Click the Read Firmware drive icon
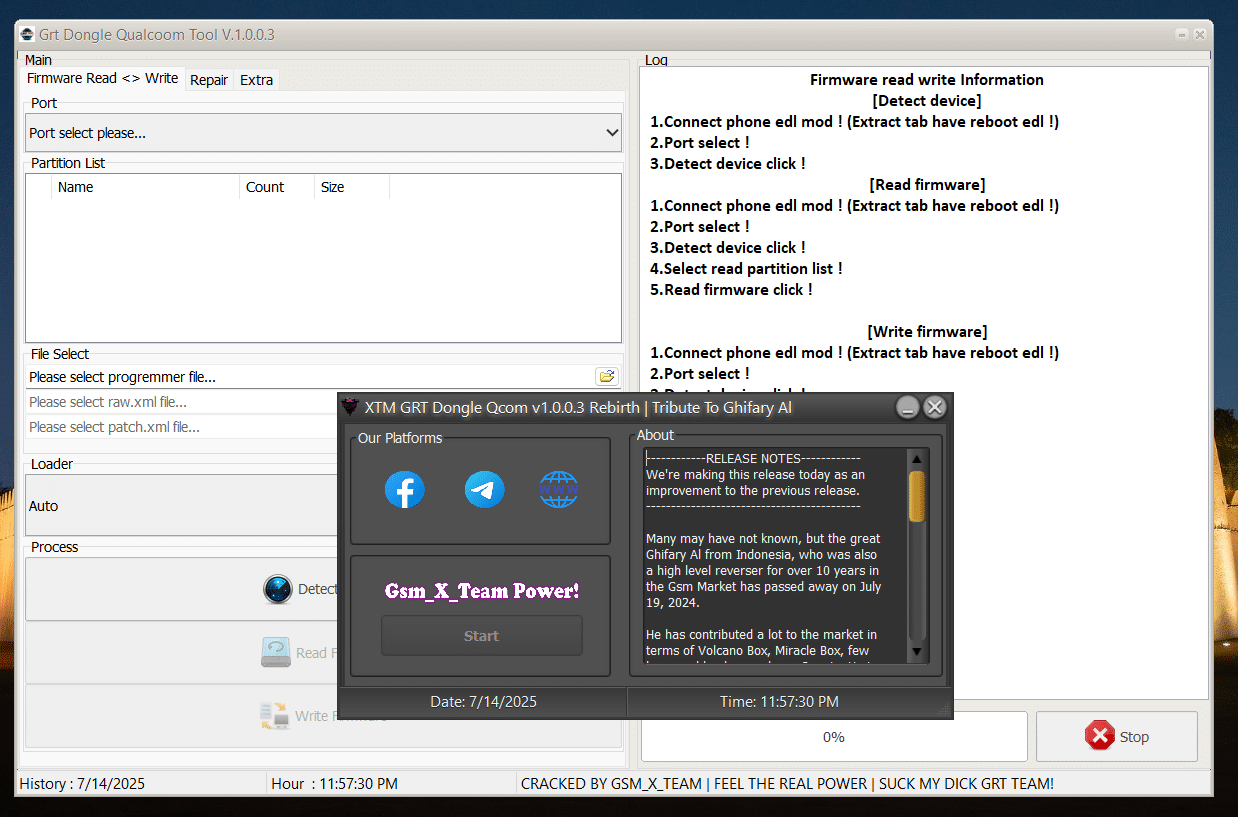This screenshot has height=817, width=1238. point(276,653)
